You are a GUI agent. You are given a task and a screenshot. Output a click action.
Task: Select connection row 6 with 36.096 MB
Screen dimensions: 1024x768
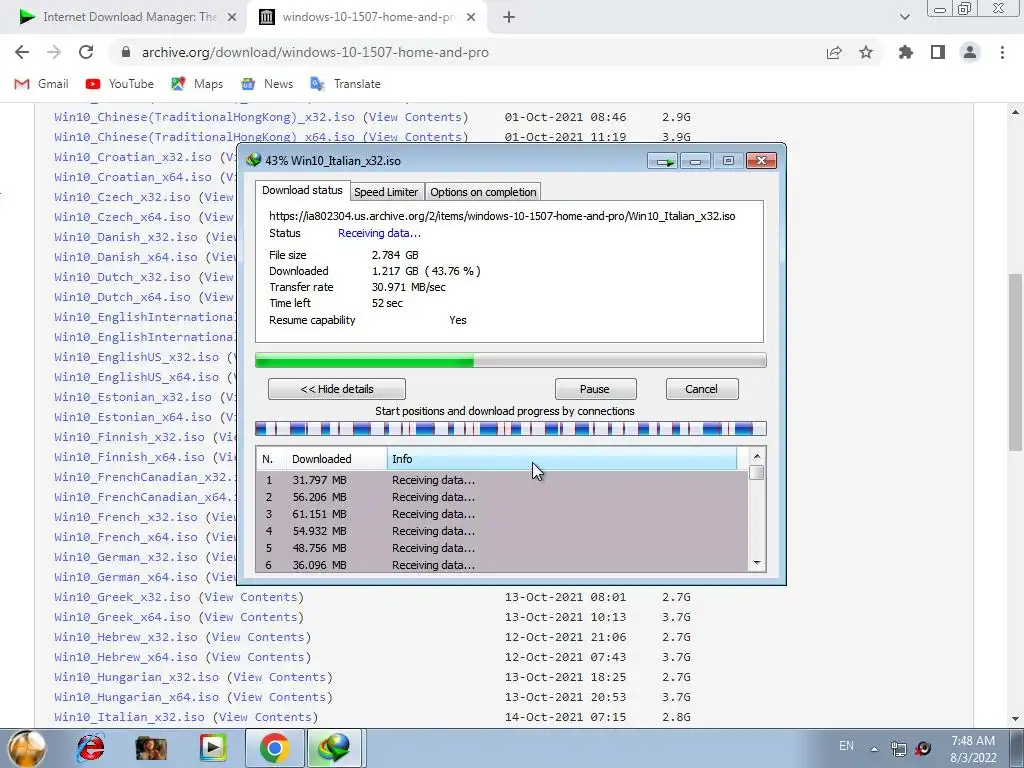(x=502, y=565)
